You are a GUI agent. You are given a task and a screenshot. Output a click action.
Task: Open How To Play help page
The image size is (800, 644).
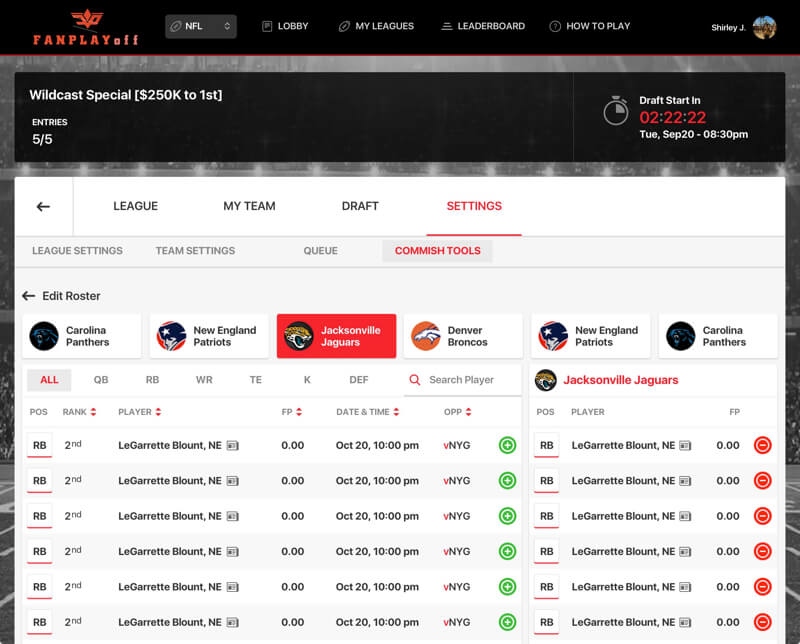click(x=590, y=26)
